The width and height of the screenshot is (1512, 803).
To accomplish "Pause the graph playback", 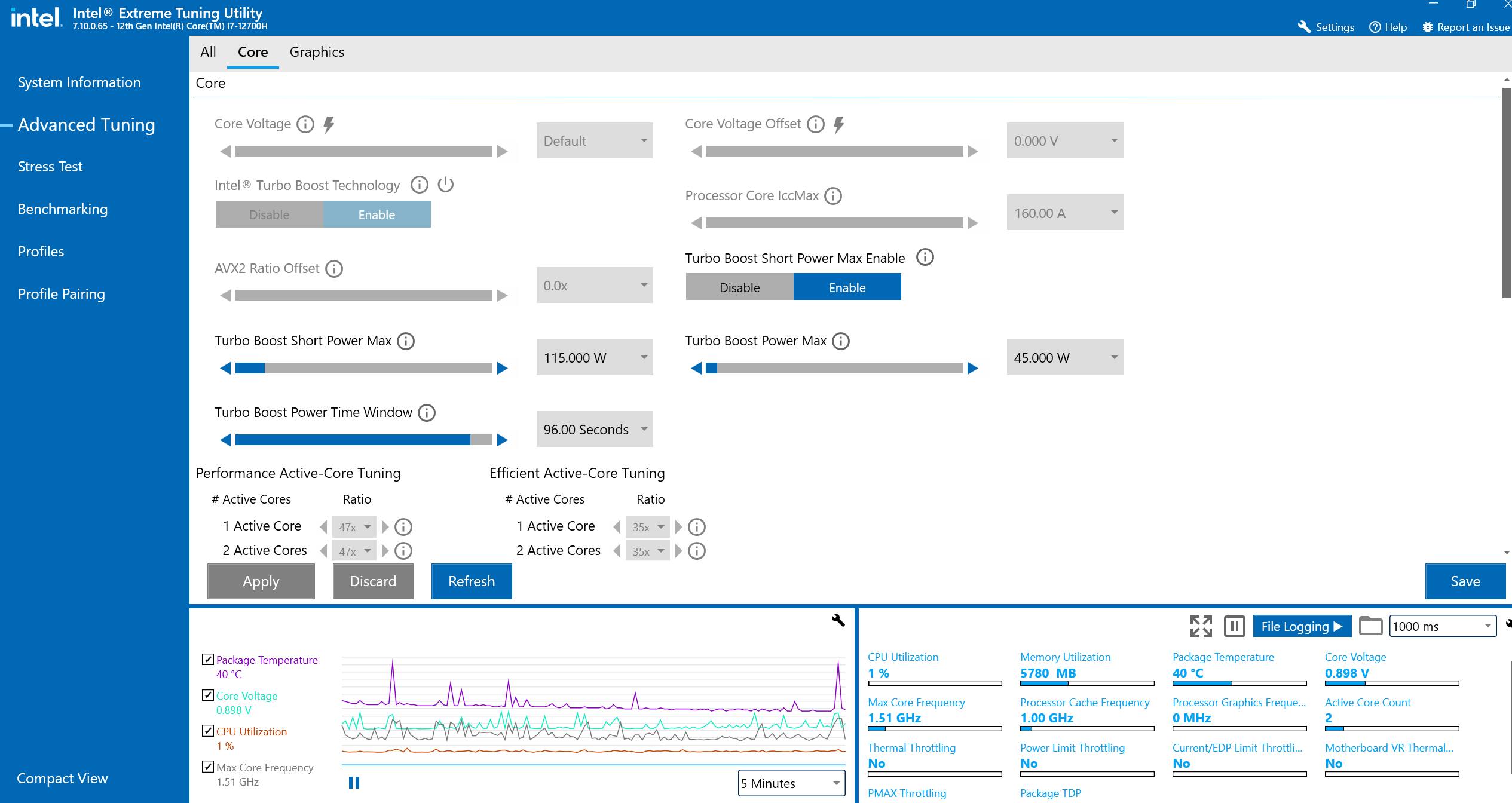I will pos(354,783).
